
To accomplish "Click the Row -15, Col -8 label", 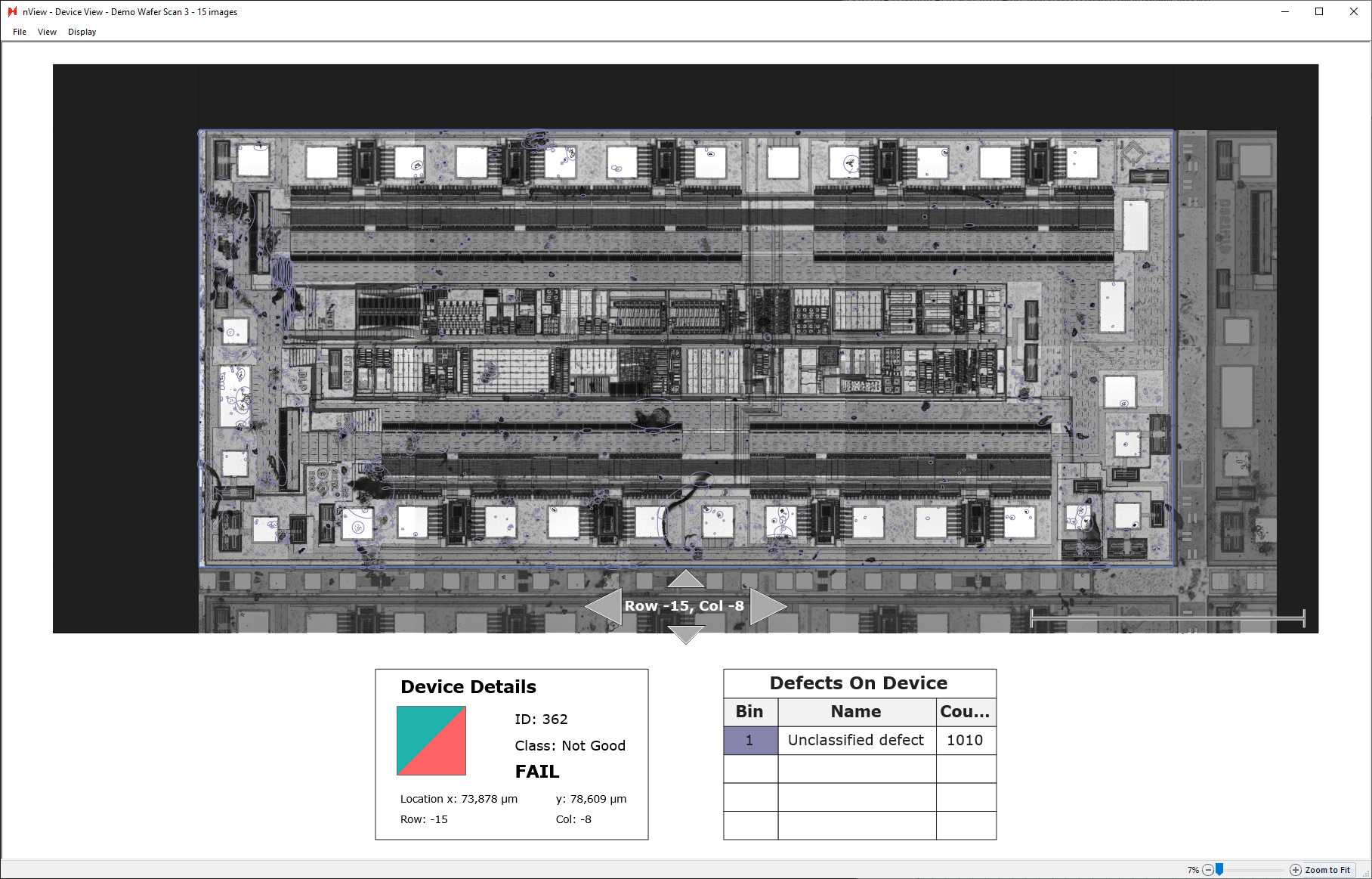I will (684, 605).
